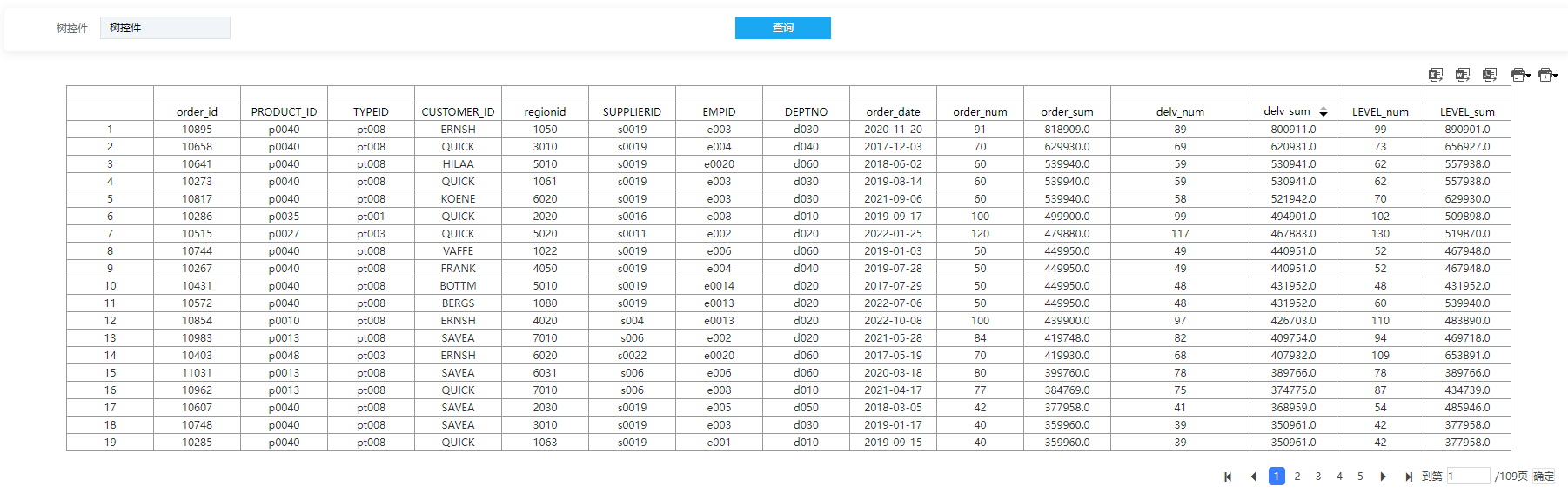Image resolution: width=1568 pixels, height=500 pixels.
Task: Focus the go-to page number field
Action: (x=1468, y=476)
